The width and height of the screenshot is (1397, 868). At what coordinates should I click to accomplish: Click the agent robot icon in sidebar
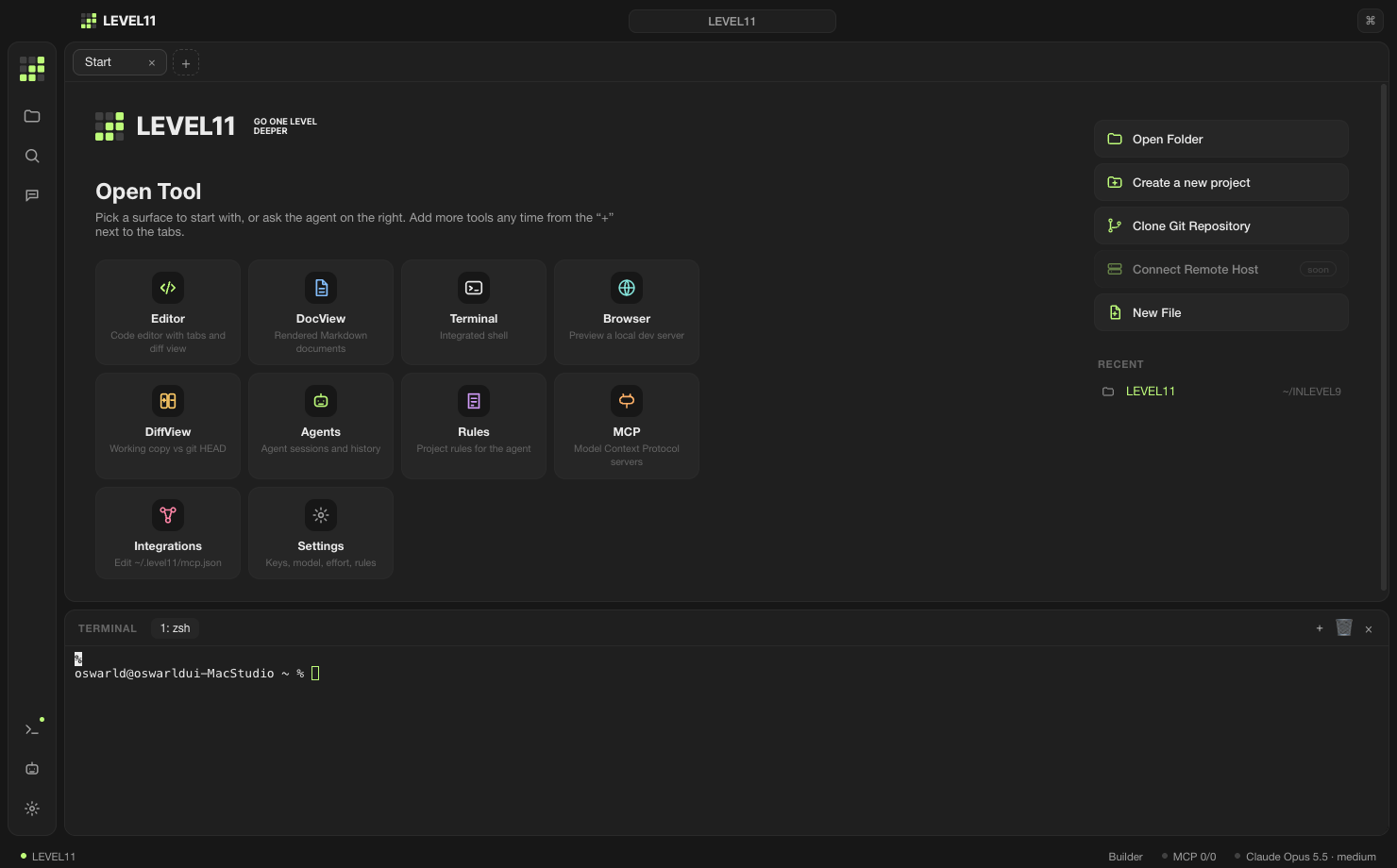[x=32, y=769]
